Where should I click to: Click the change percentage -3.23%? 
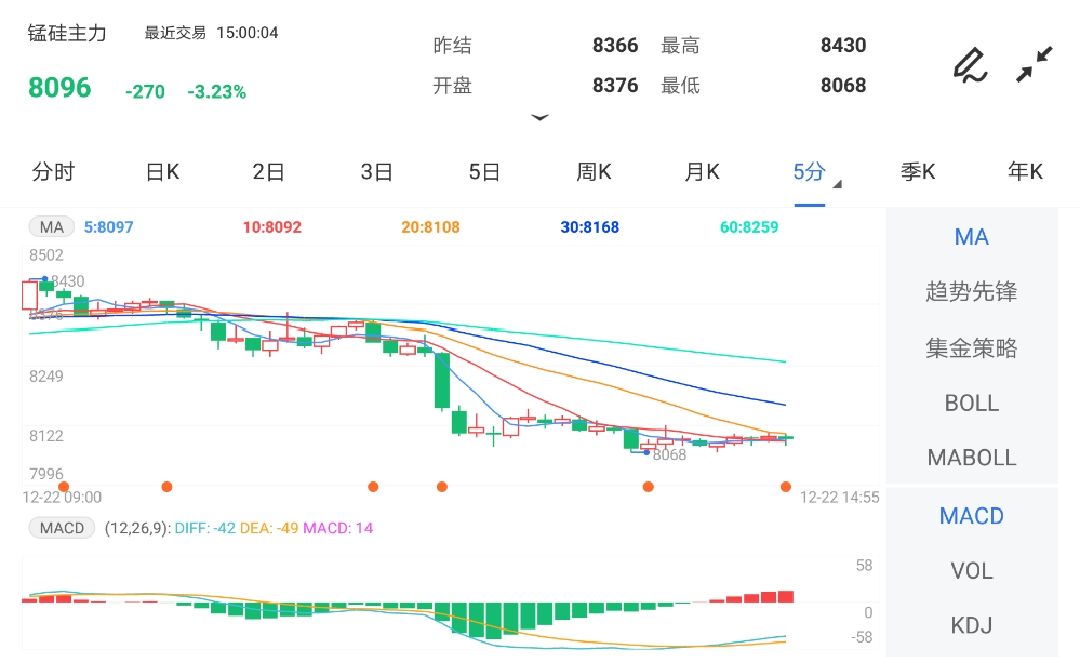pos(216,92)
